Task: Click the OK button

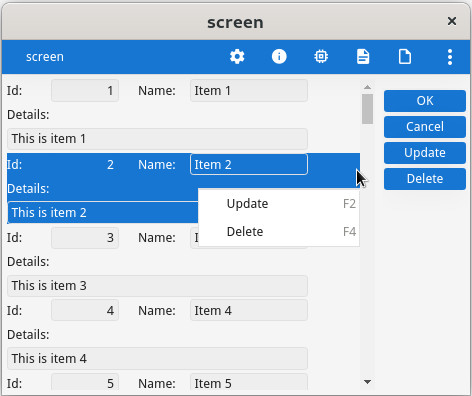Action: point(425,101)
